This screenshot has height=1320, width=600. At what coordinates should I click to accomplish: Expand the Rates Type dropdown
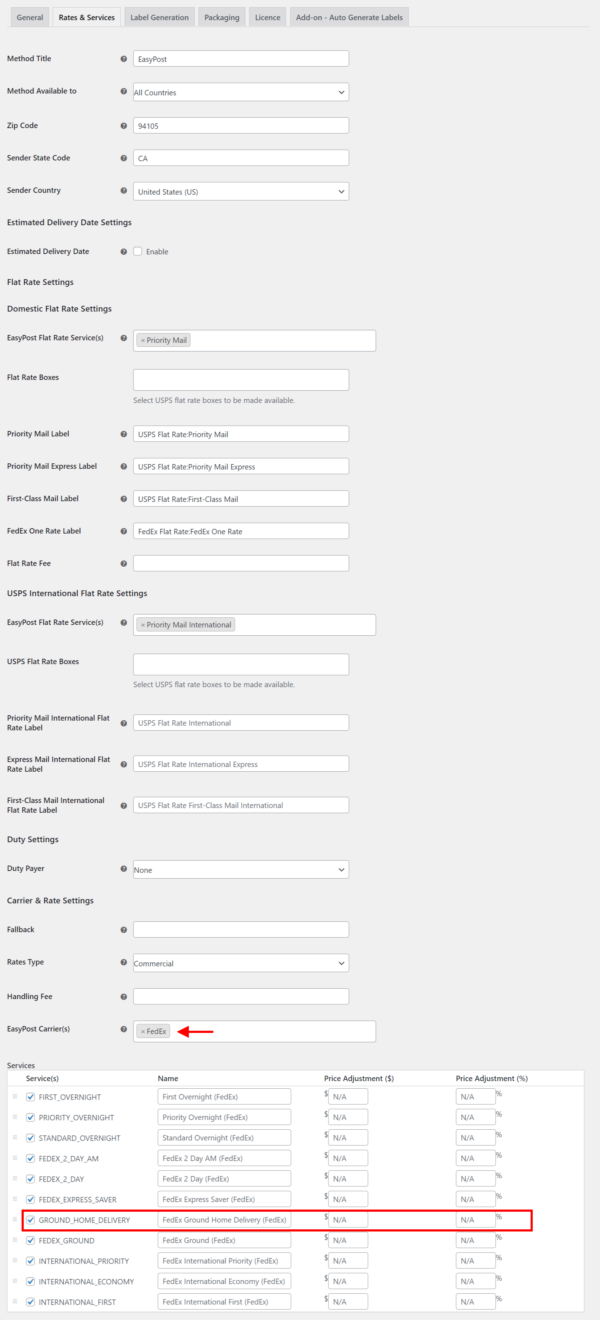241,963
